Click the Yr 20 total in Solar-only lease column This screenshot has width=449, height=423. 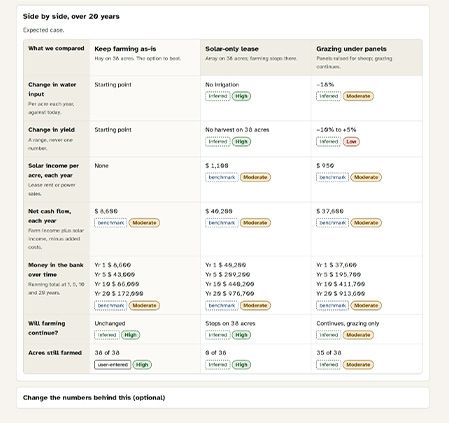point(230,294)
